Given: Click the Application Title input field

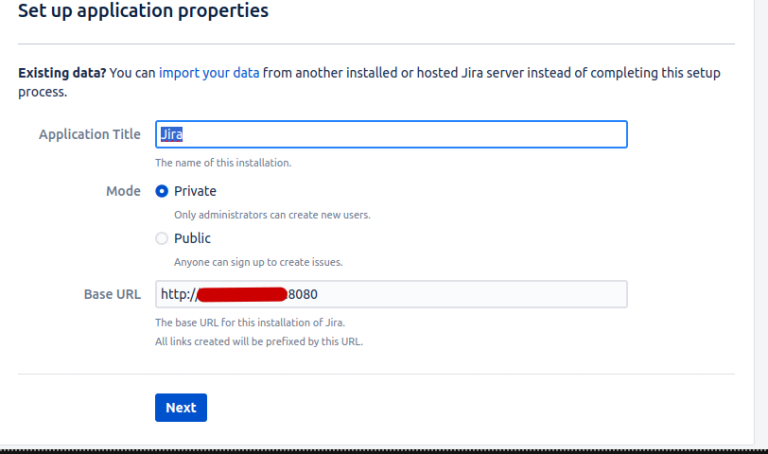Looking at the screenshot, I should pyautogui.click(x=391, y=134).
